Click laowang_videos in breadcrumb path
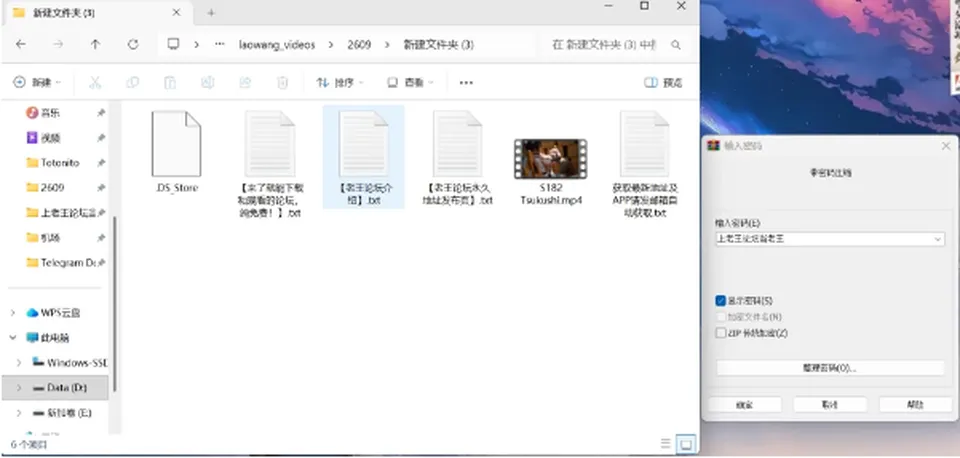Screen dimensions: 960x458 [277, 45]
